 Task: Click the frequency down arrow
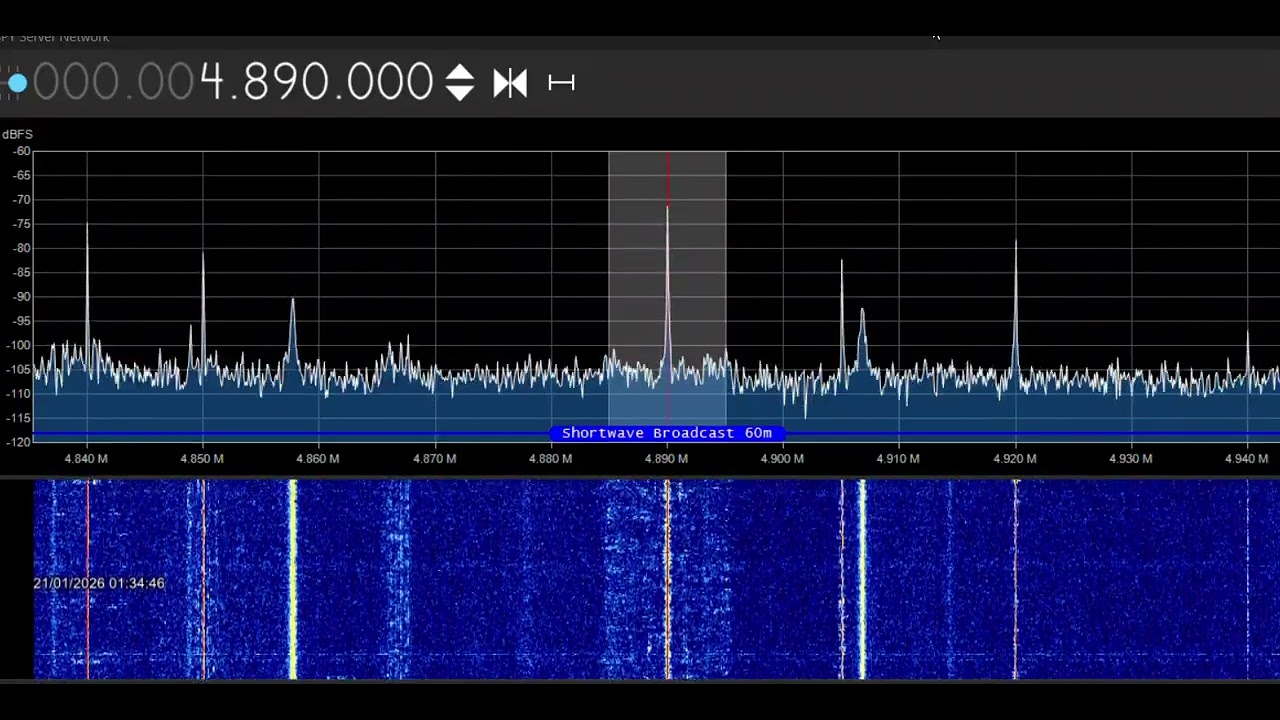(x=459, y=93)
